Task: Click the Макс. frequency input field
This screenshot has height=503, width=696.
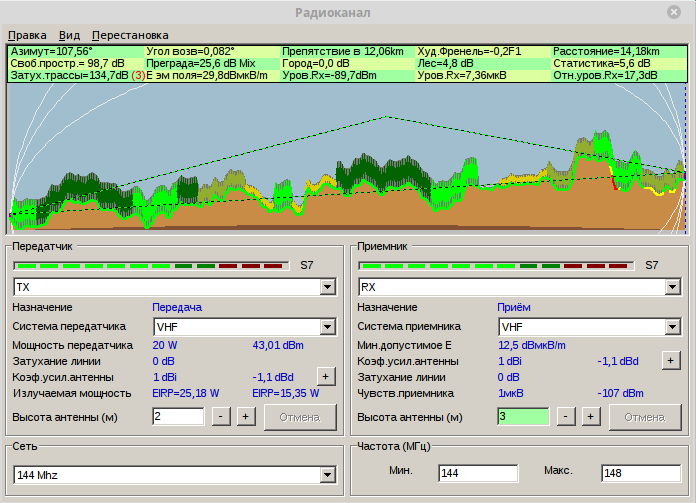Action: [x=640, y=473]
